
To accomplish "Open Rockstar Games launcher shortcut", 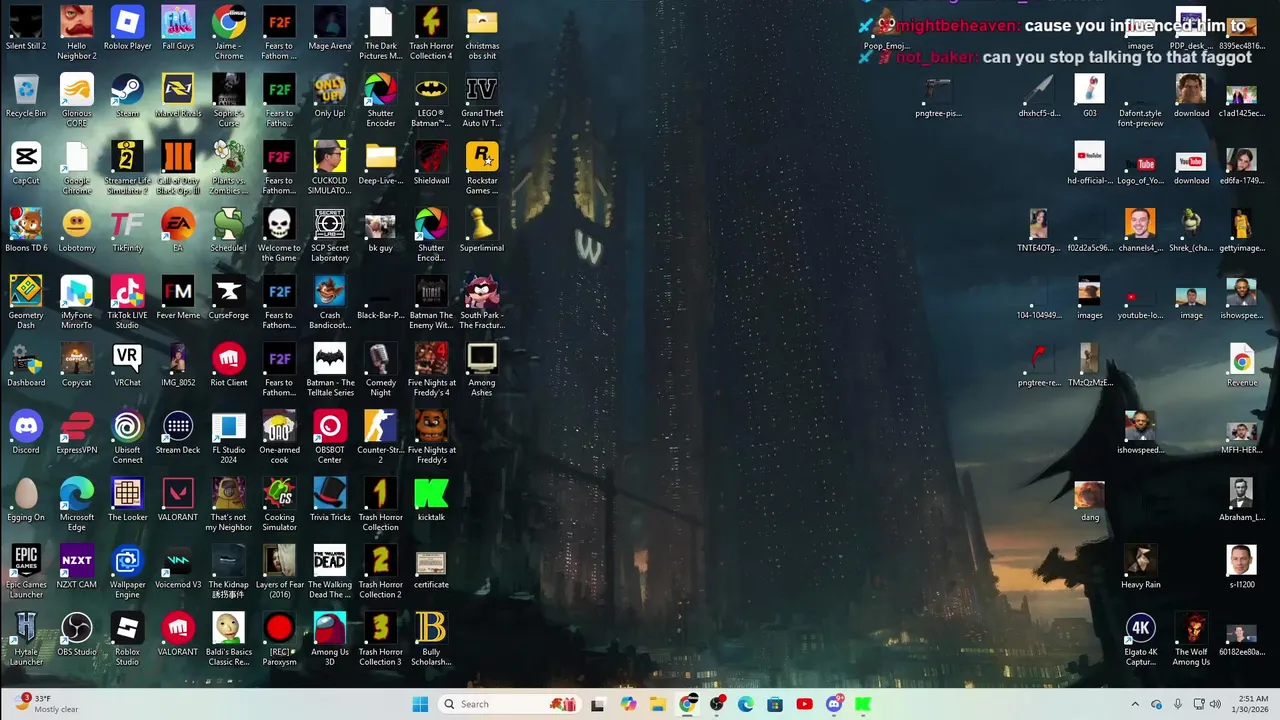I will [x=482, y=168].
